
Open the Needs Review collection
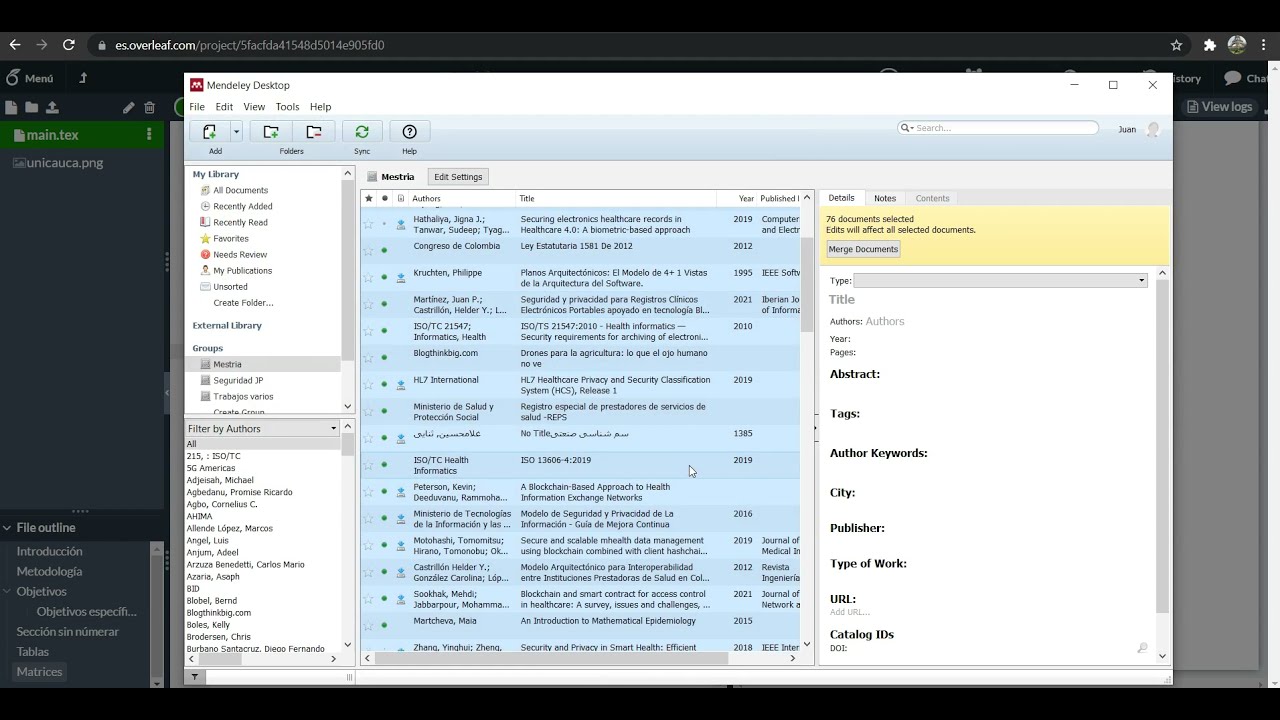click(x=239, y=254)
